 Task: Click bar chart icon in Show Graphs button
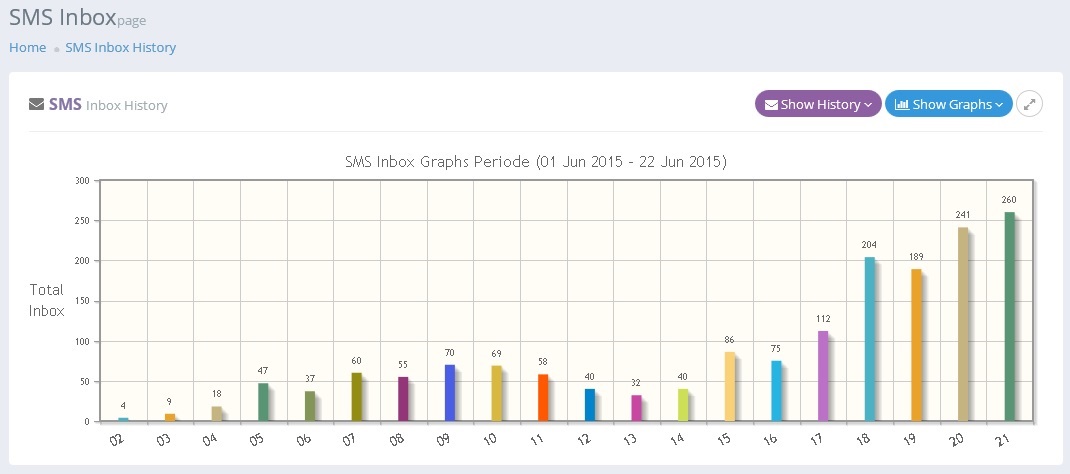pos(901,105)
